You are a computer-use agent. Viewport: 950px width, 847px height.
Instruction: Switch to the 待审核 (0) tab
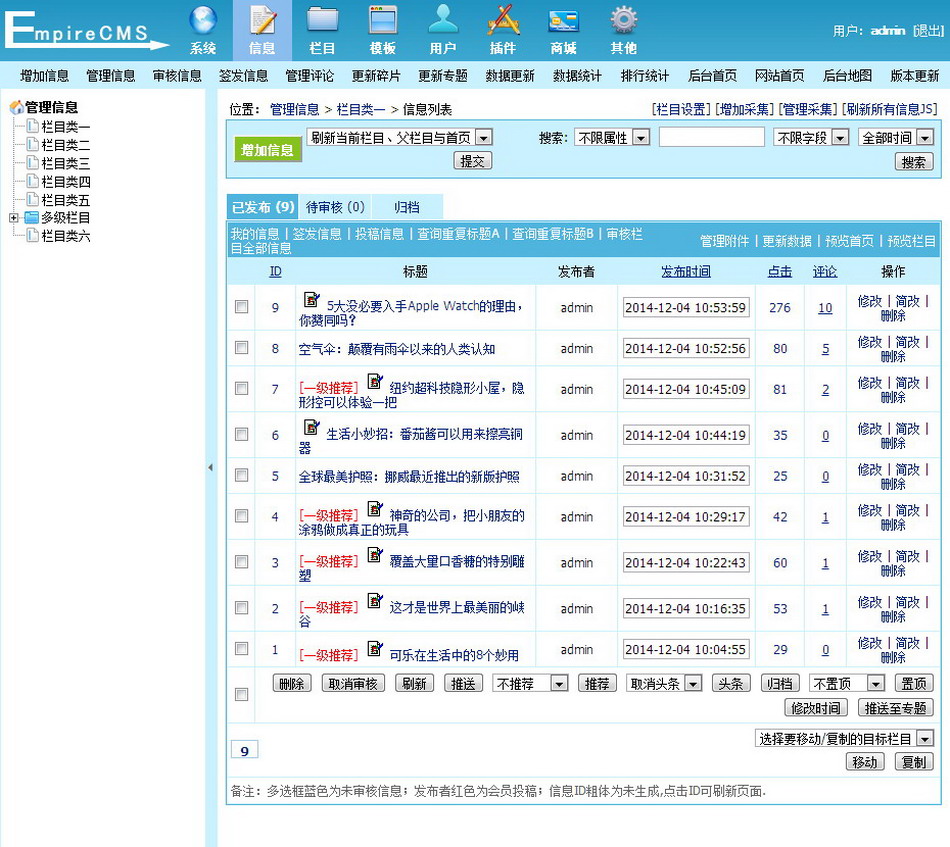(334, 207)
